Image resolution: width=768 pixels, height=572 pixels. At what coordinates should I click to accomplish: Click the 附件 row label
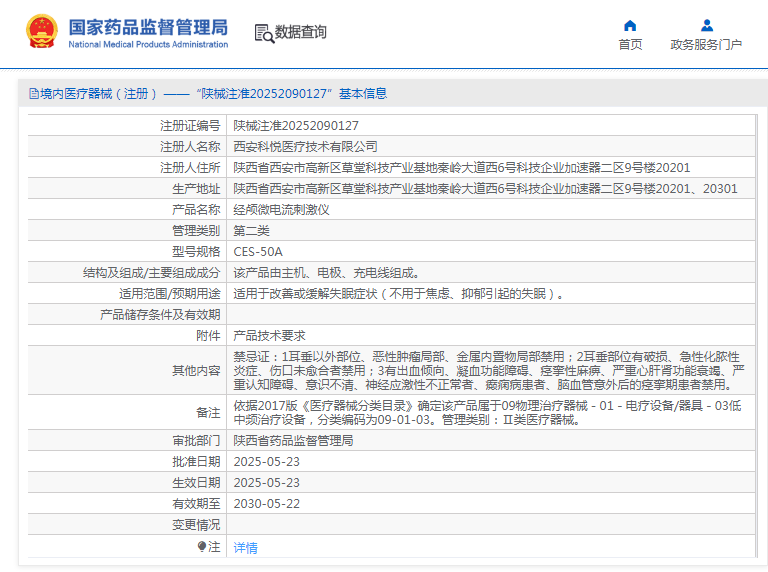click(x=208, y=336)
